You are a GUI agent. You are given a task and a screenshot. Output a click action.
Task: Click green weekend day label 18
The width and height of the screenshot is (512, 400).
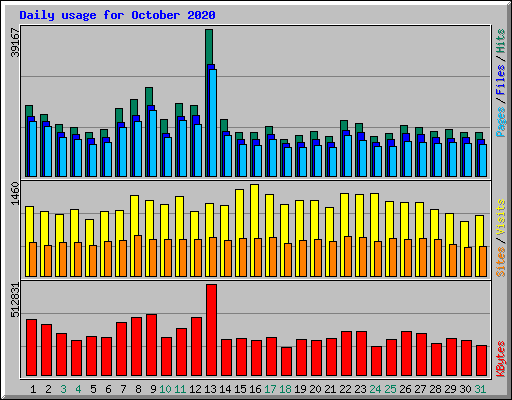coord(285,389)
